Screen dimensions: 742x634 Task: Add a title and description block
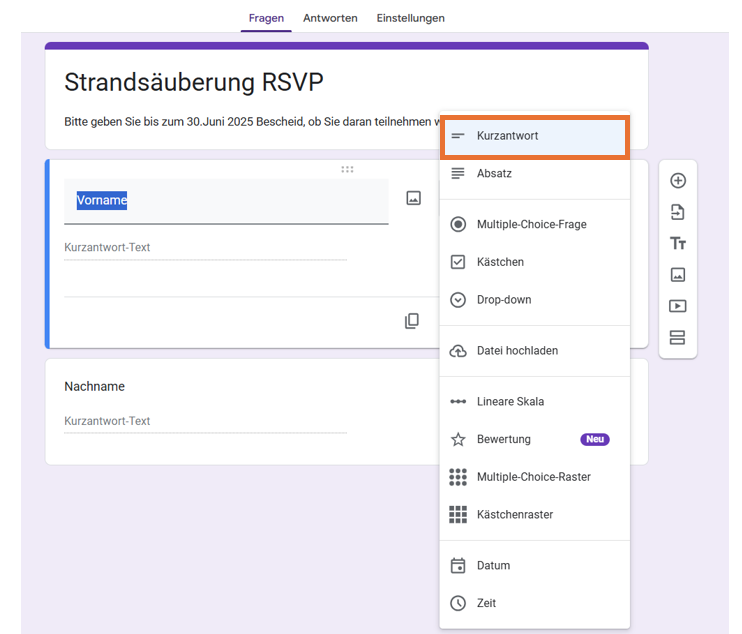pyautogui.click(x=678, y=243)
